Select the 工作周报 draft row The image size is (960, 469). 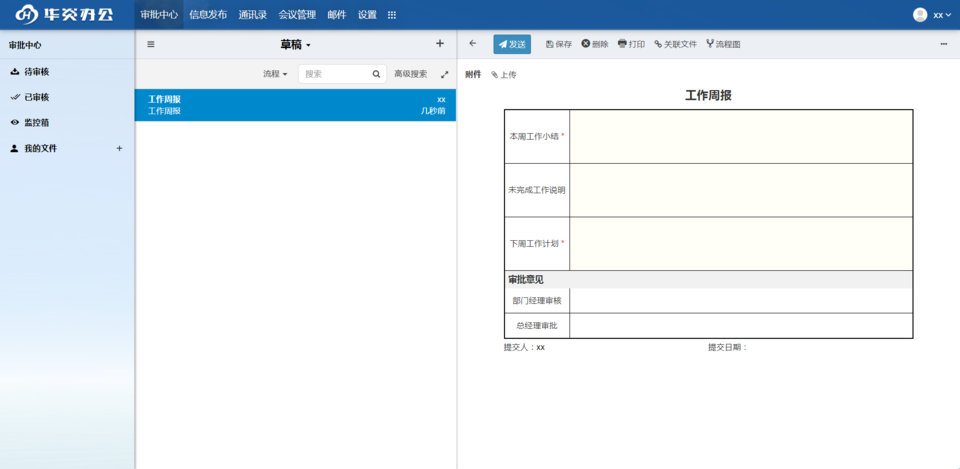[295, 105]
